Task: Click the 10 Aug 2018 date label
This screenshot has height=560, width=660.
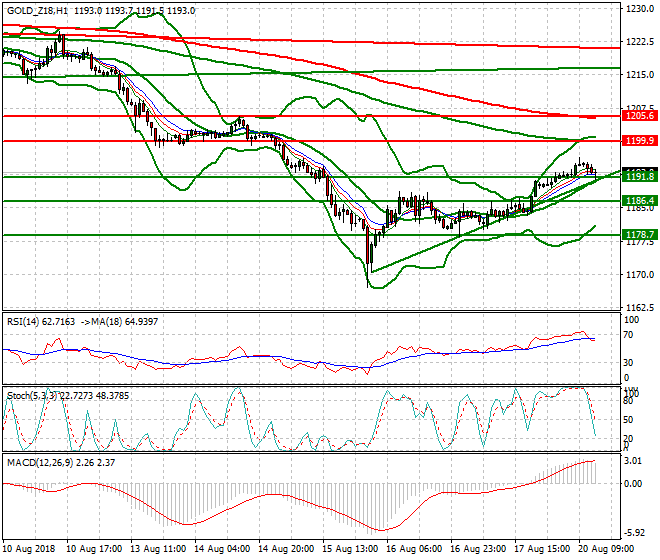Action: pos(31,550)
